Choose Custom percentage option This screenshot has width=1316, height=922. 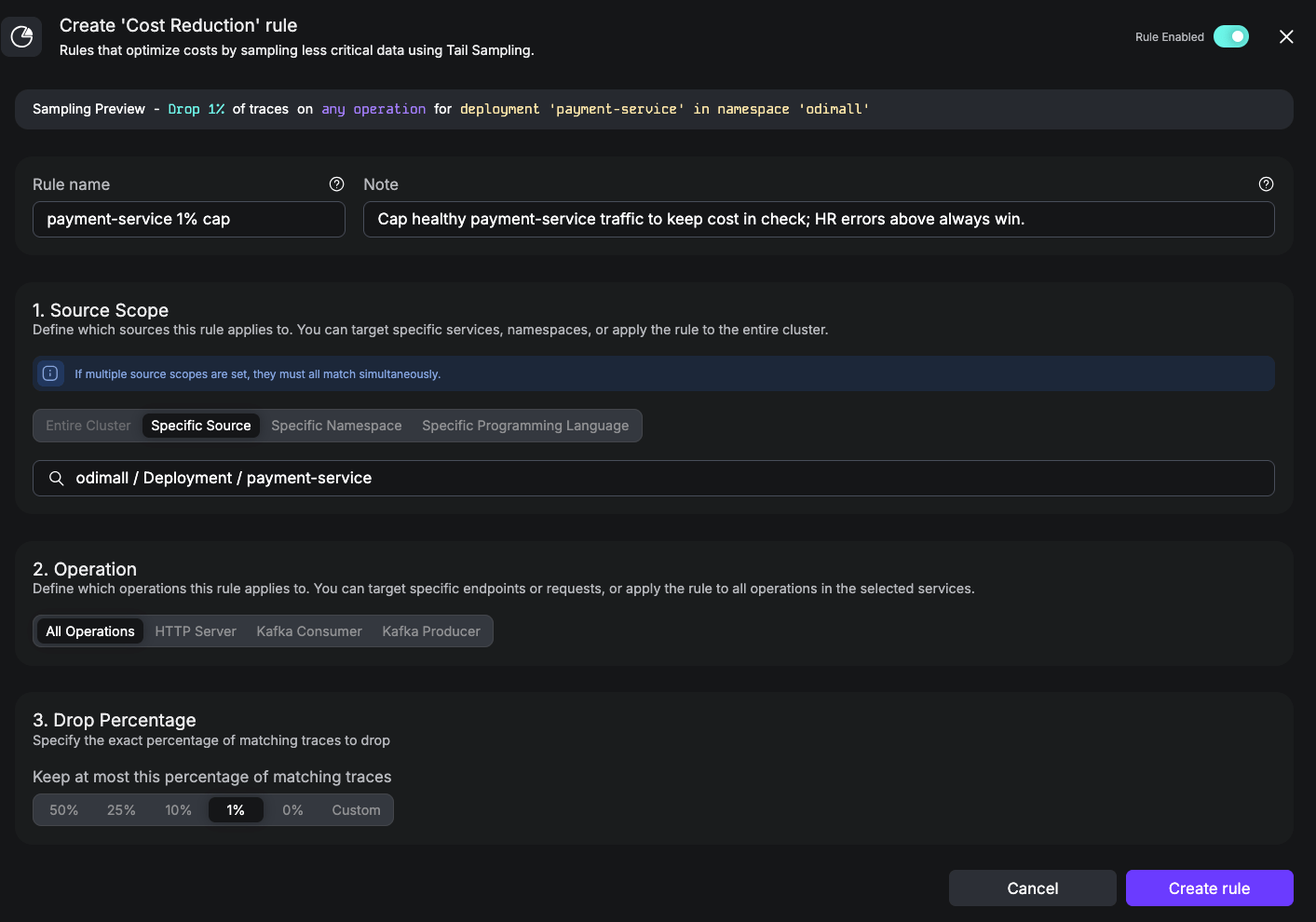click(356, 810)
